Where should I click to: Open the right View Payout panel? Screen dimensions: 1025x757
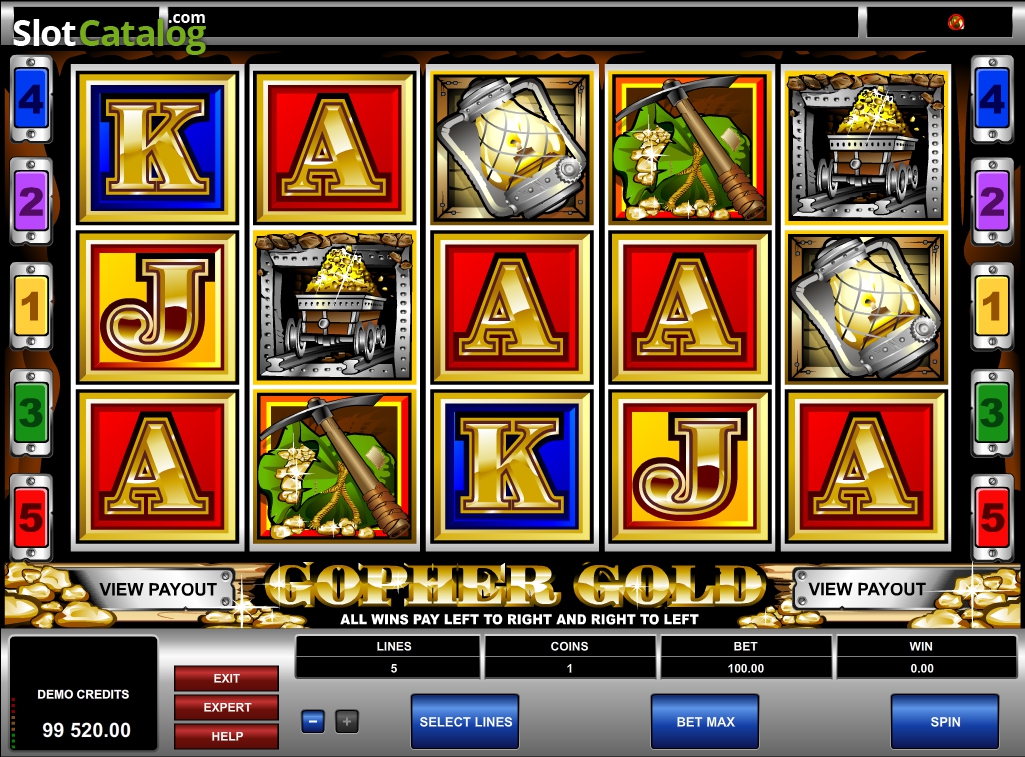point(867,589)
